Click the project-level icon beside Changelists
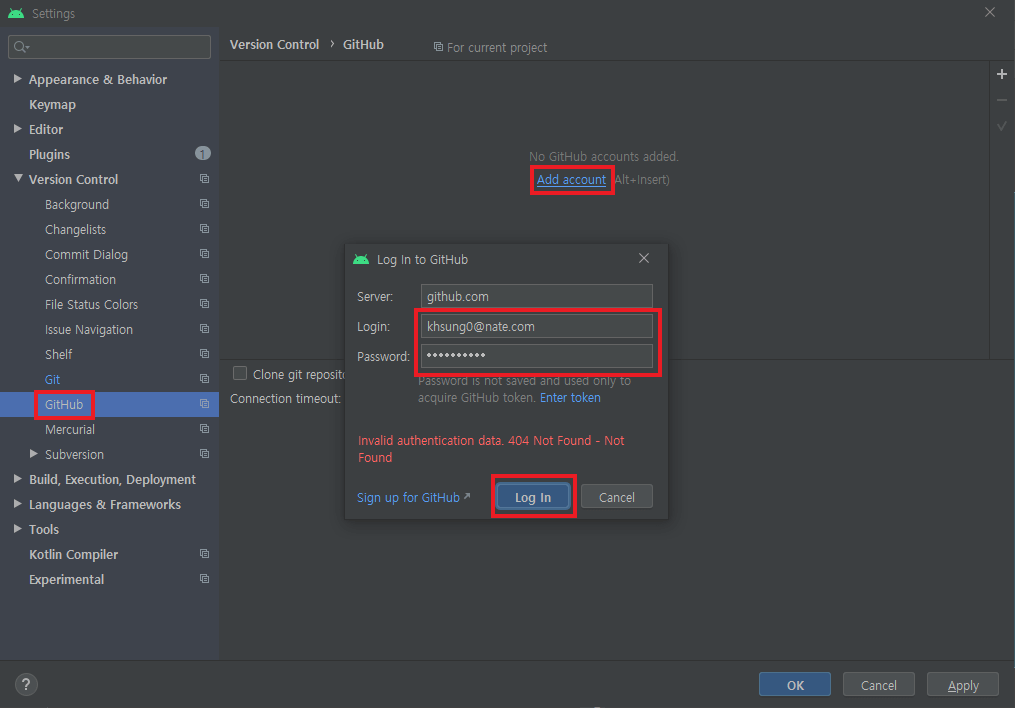Screen dimensions: 1015x708 205,229
